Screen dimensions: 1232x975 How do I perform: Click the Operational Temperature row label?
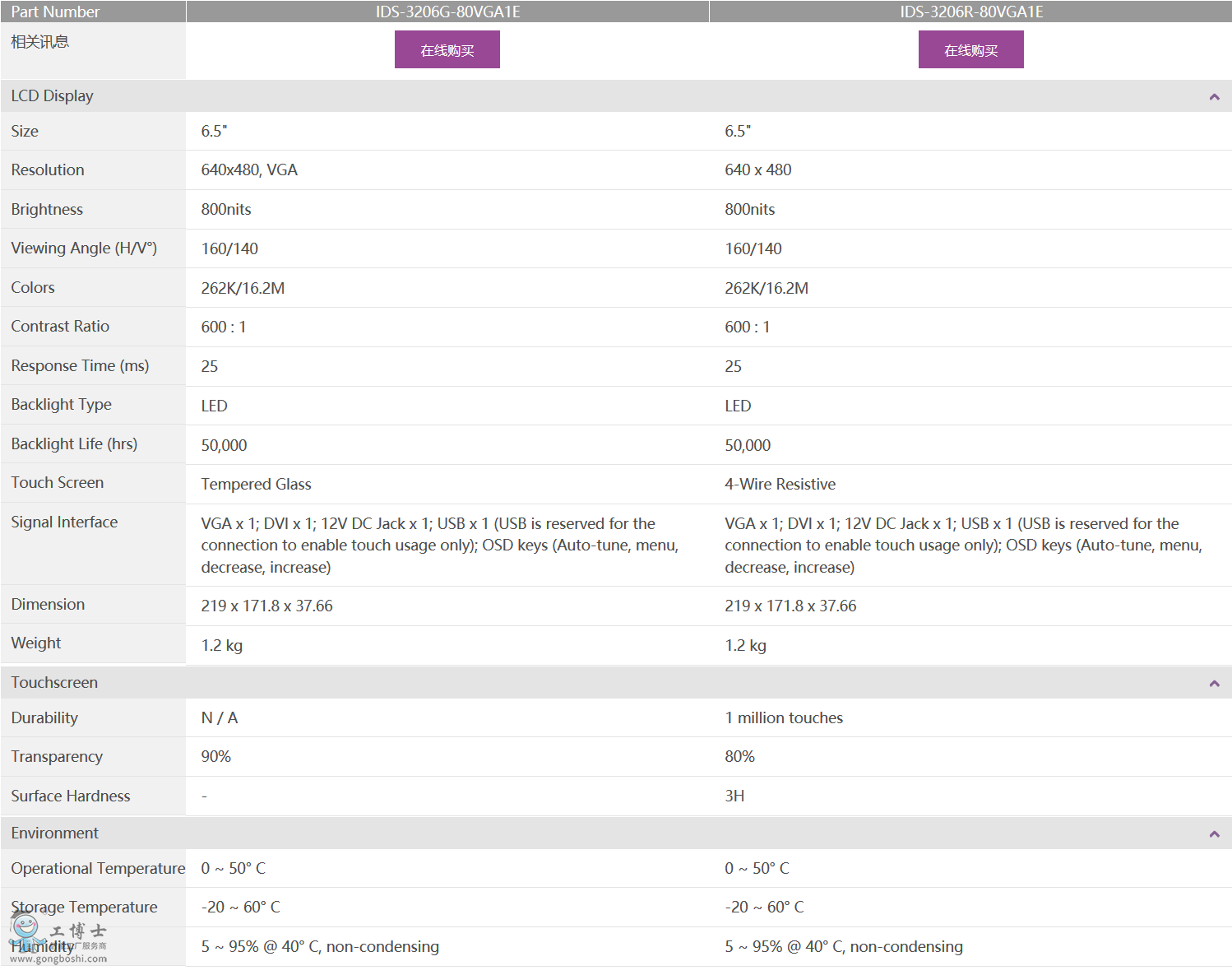point(98,869)
